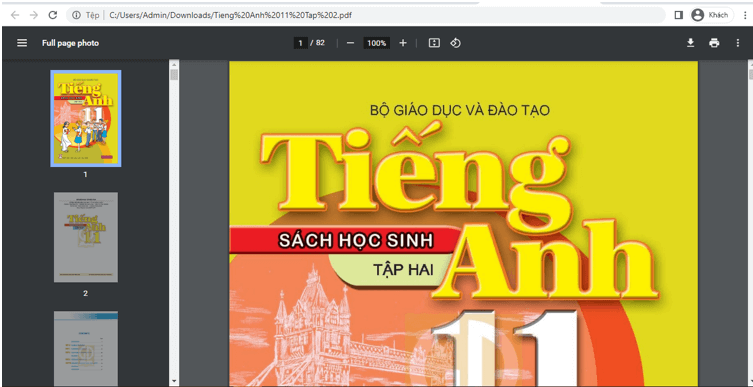Select page 3 thumbnail
Screen dimensions: 753x387
[86, 349]
